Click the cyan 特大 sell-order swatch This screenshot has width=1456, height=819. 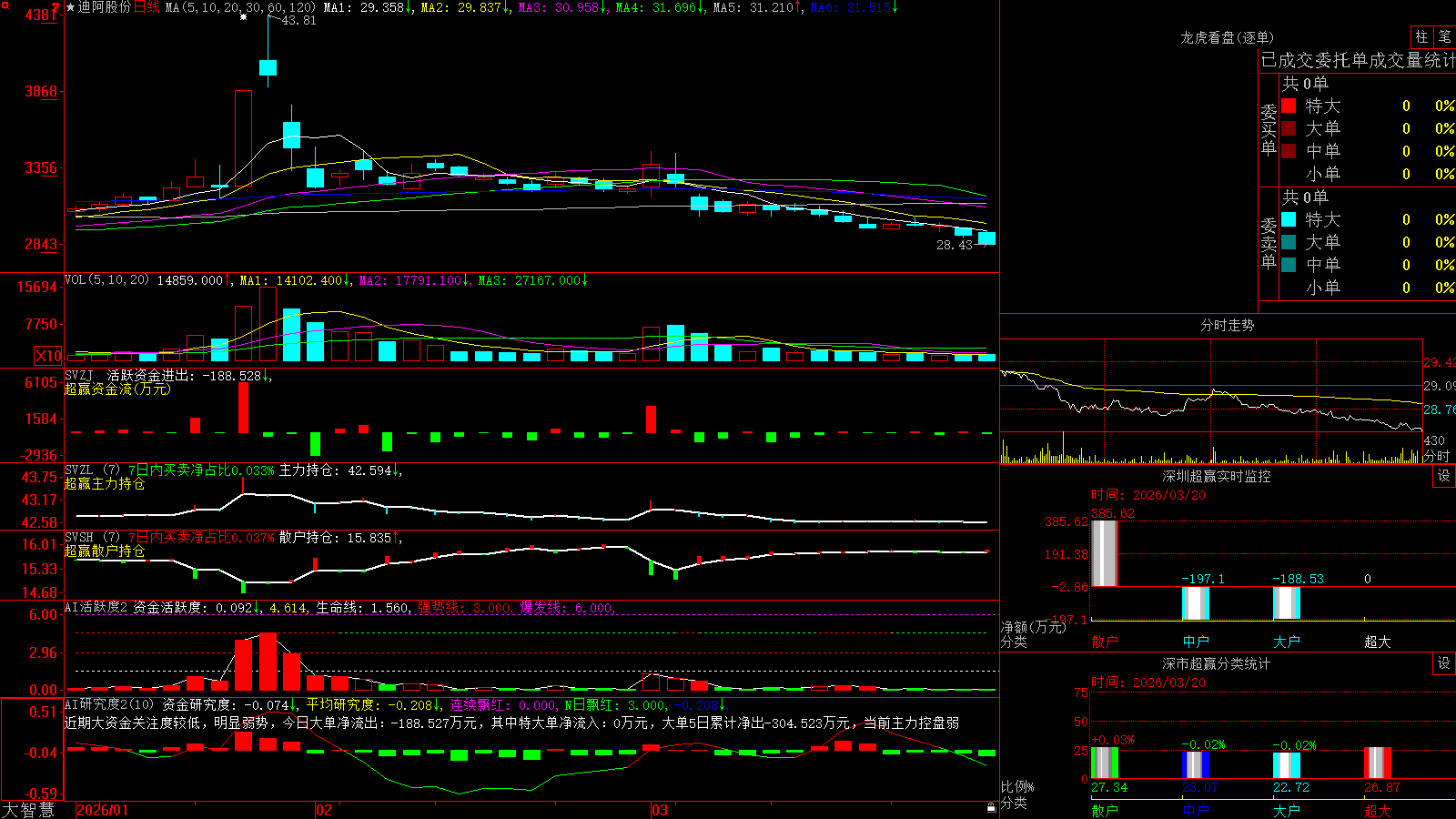(1289, 219)
